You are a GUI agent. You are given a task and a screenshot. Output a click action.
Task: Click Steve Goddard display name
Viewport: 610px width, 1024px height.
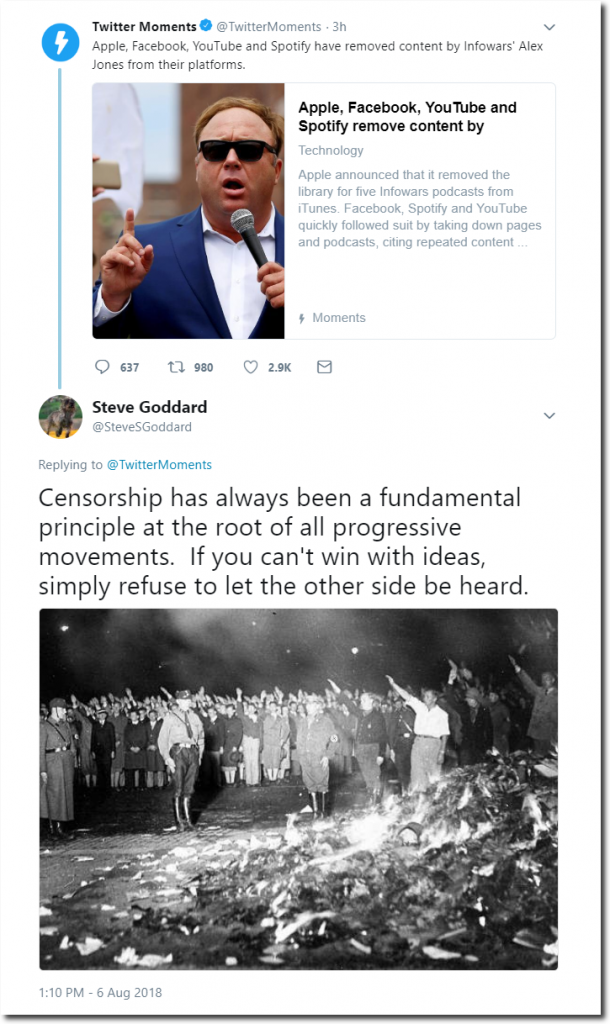pos(150,407)
